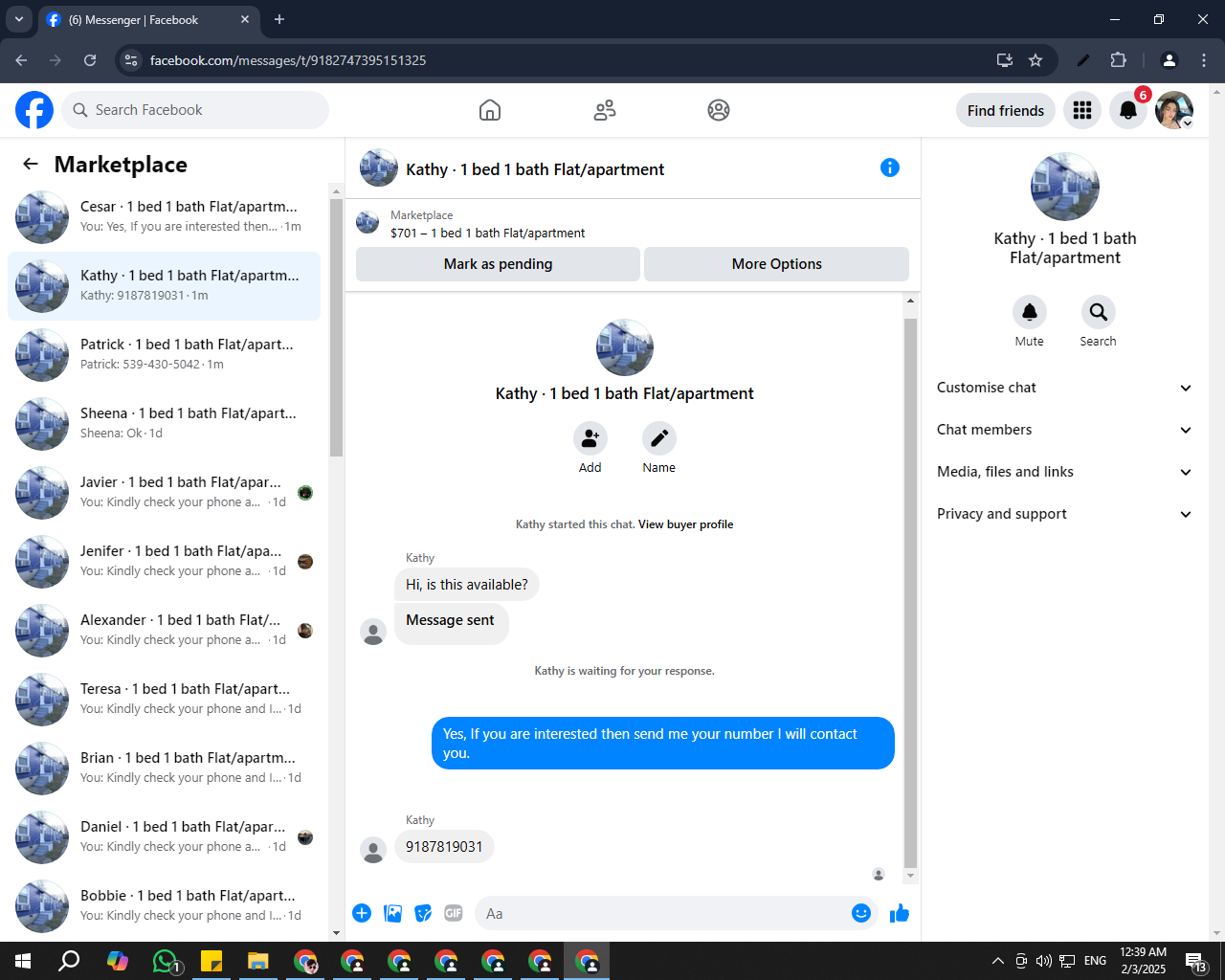The height and width of the screenshot is (980, 1225).
Task: Choose a sticker with the sticker icon
Action: pos(423,913)
